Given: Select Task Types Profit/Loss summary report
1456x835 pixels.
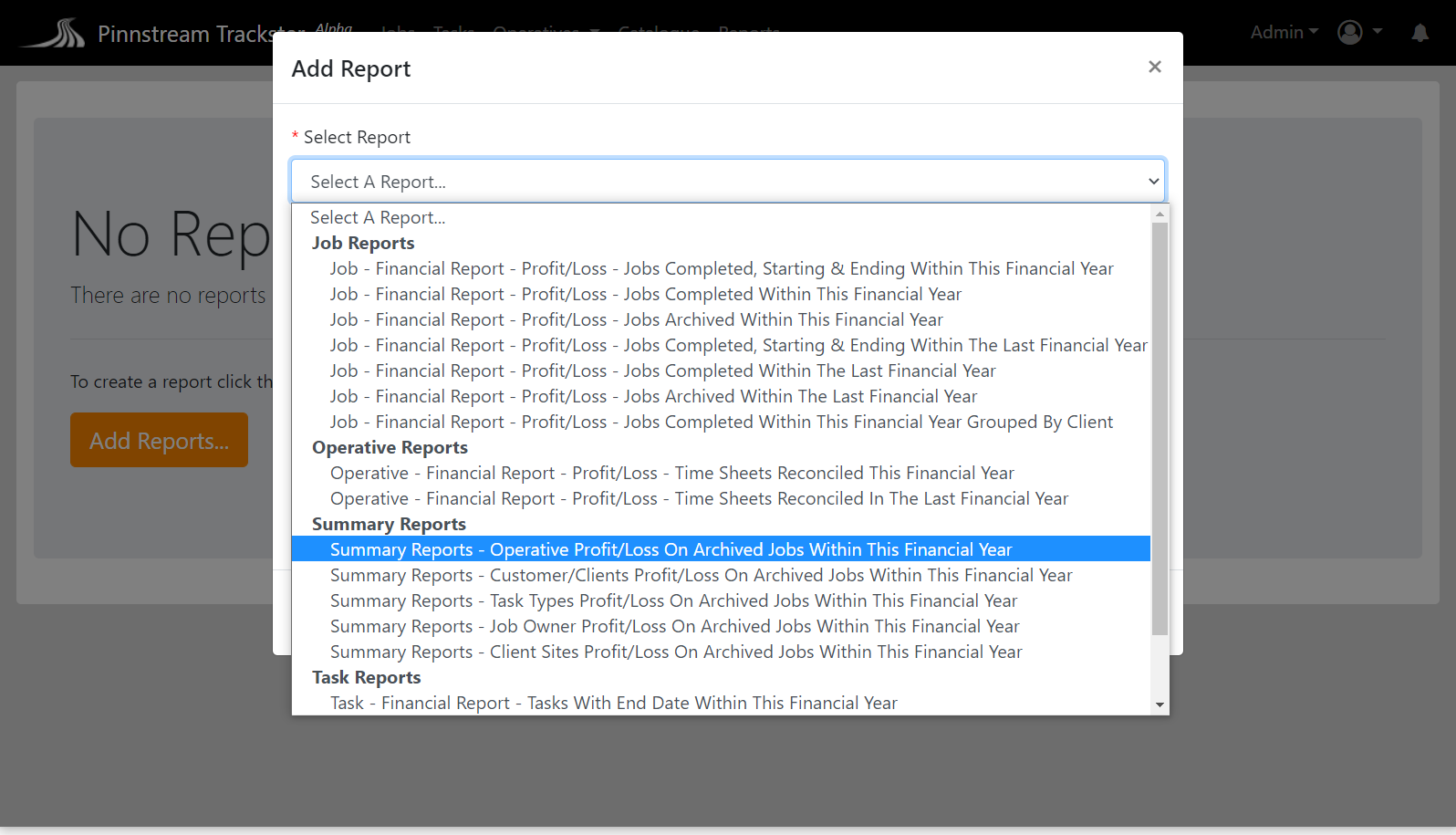Looking at the screenshot, I should 673,600.
